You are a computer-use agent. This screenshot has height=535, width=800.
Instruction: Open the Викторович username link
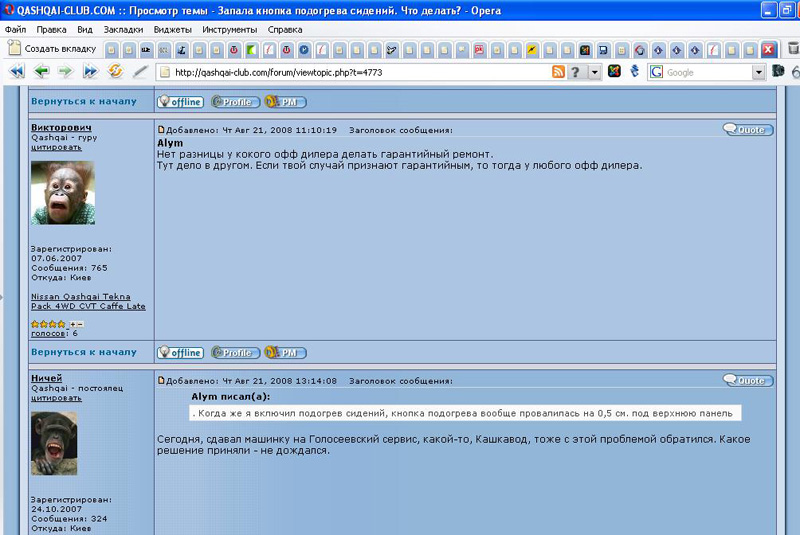(x=61, y=128)
